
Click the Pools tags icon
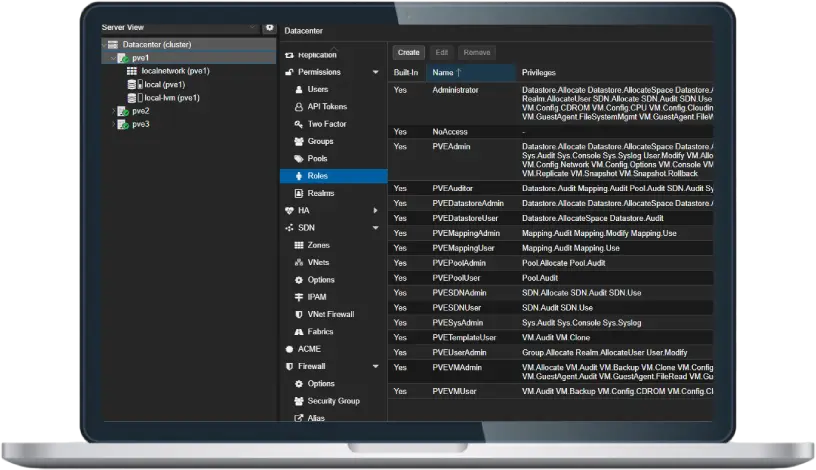coord(299,159)
